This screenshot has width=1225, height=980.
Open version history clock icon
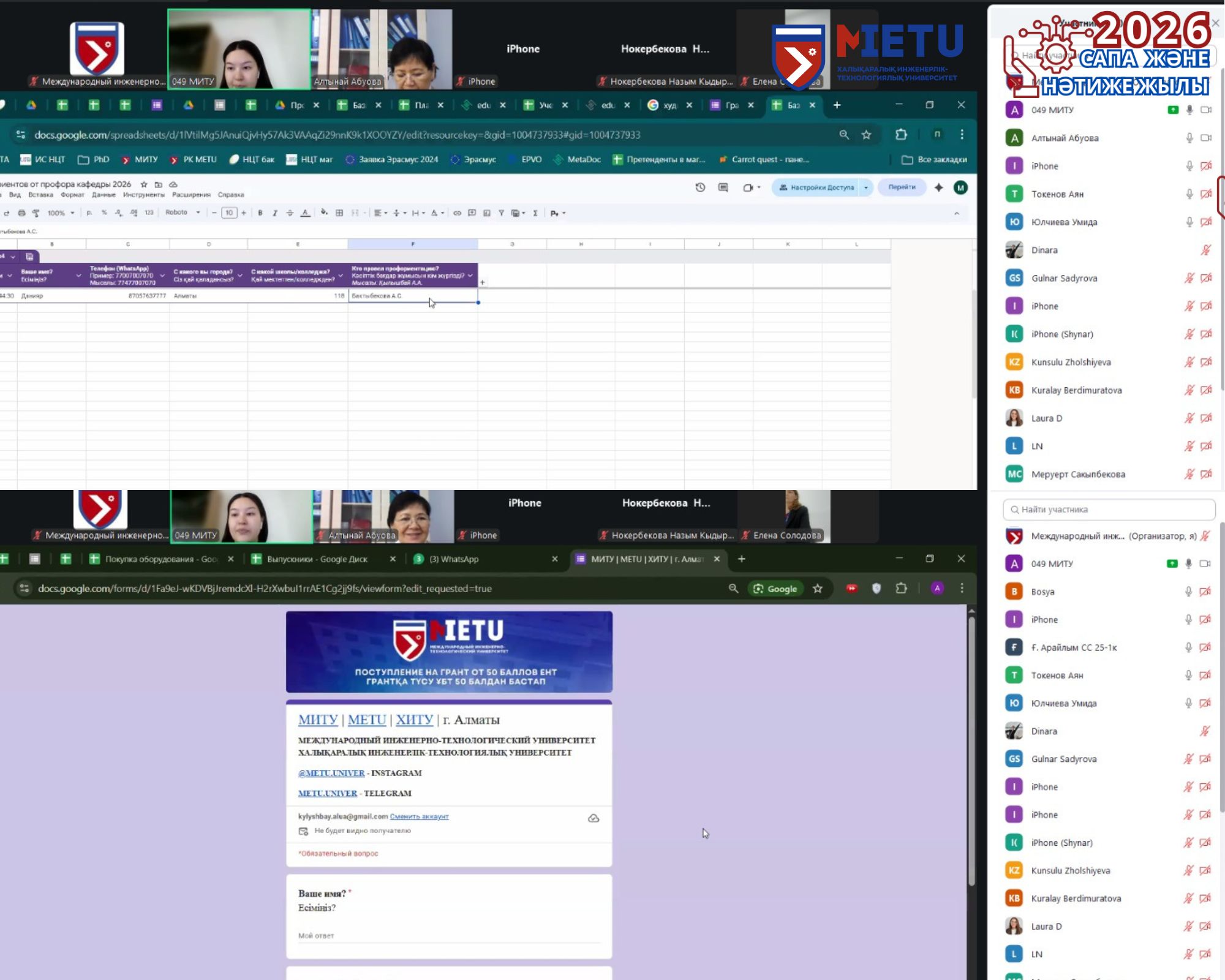click(700, 187)
